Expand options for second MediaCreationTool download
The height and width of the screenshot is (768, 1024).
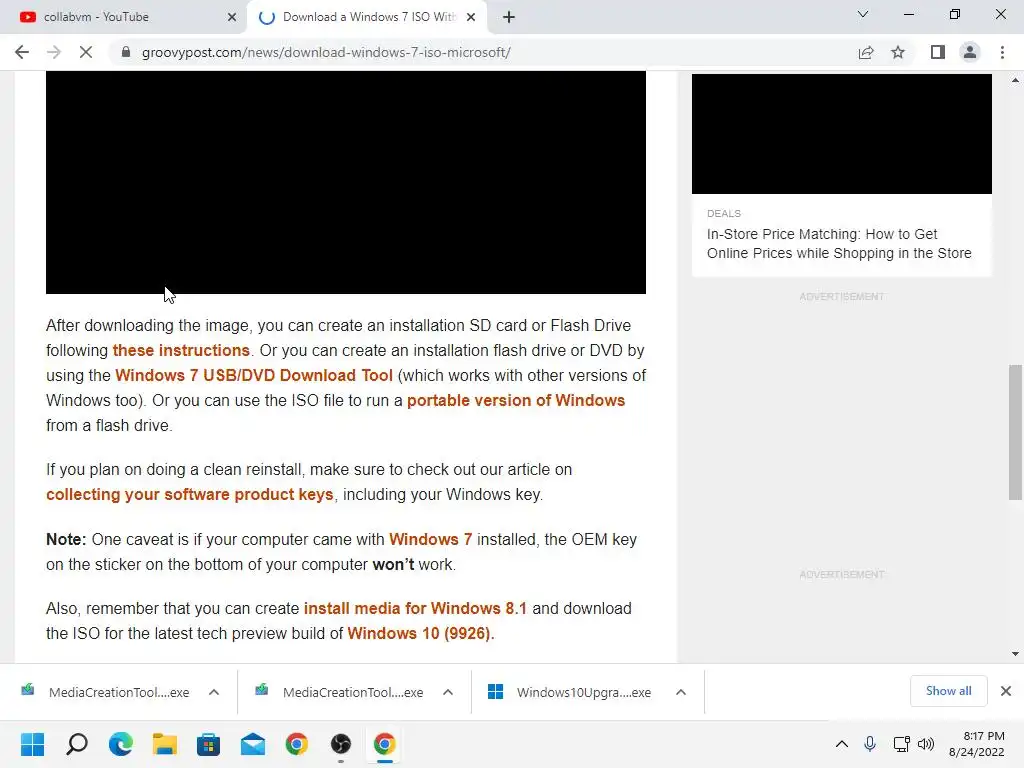pyautogui.click(x=447, y=692)
